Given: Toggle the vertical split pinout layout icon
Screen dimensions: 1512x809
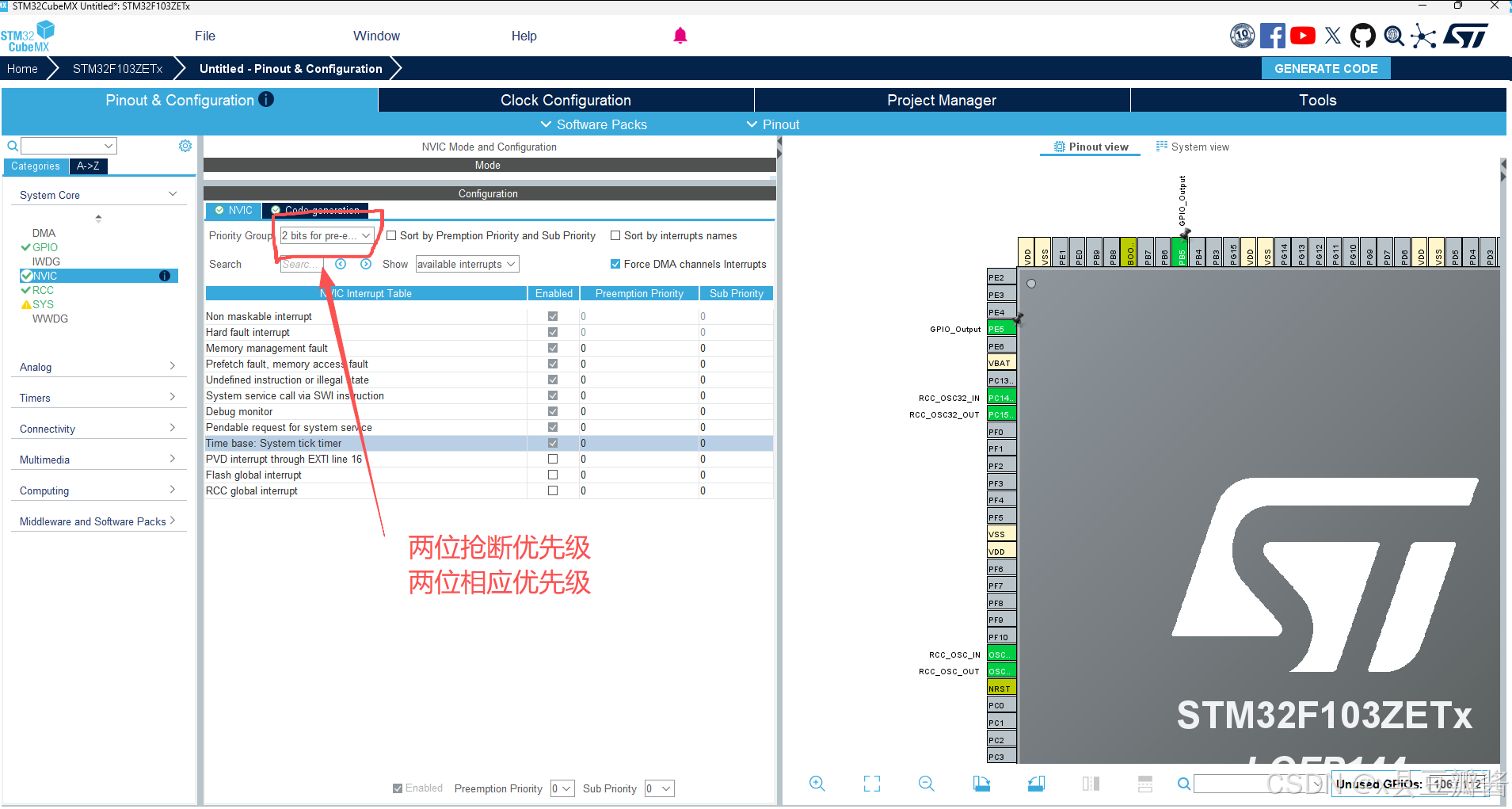Looking at the screenshot, I should pos(1091,784).
